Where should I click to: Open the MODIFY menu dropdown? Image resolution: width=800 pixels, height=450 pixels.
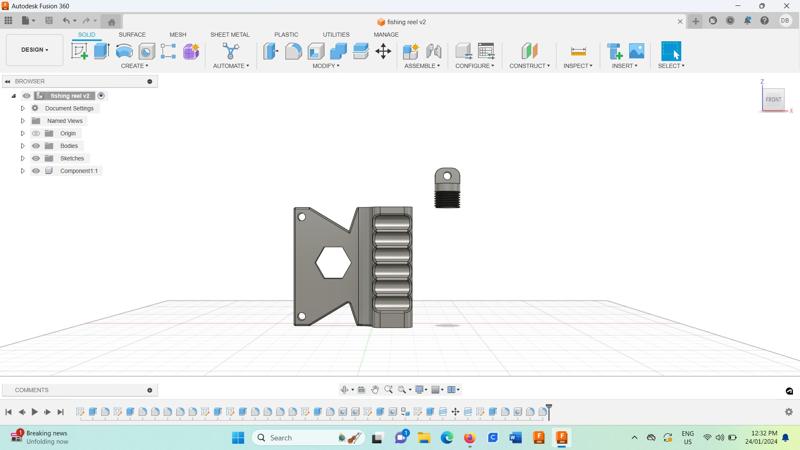tap(326, 66)
